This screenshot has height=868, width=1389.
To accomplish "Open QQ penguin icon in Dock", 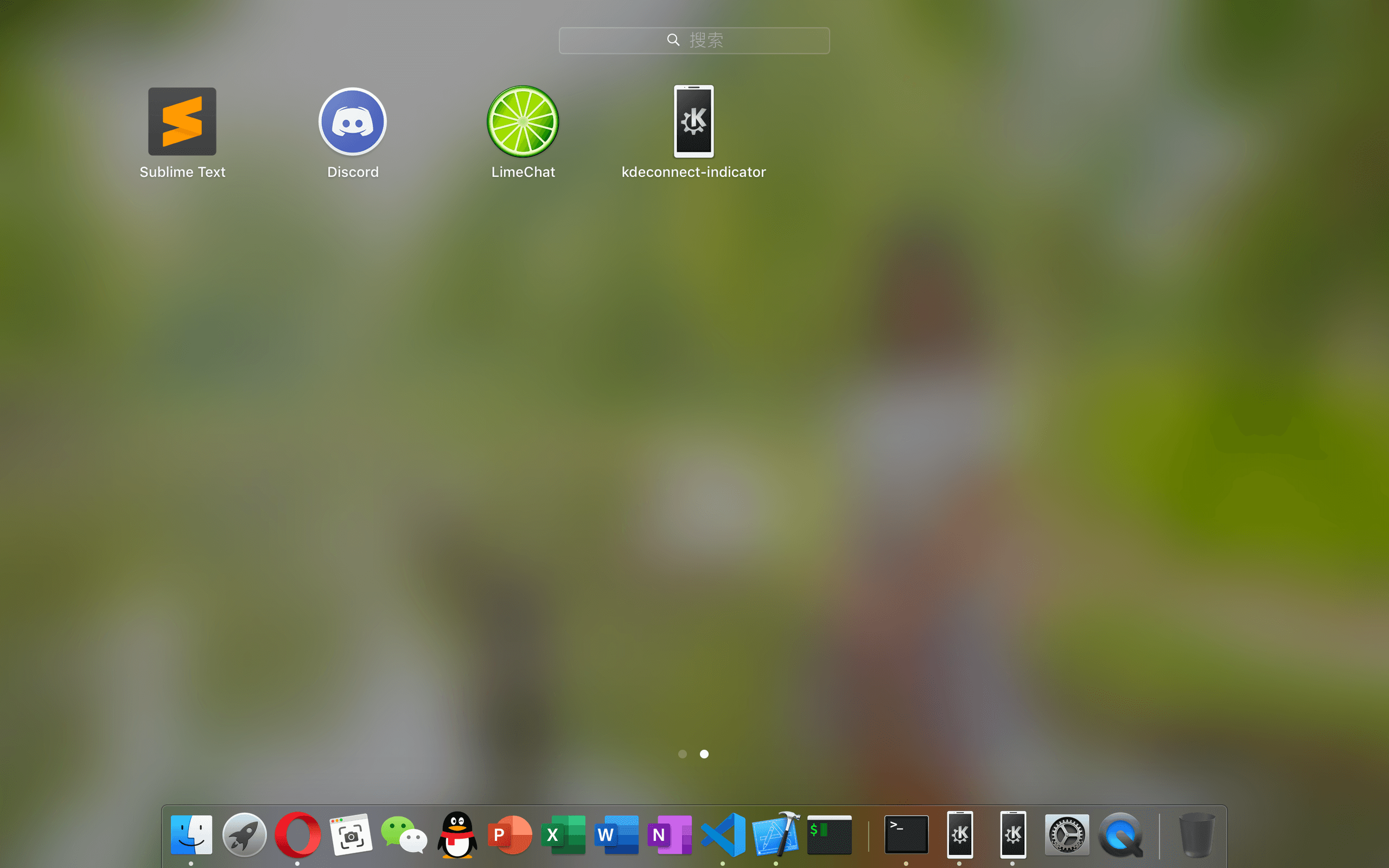I will (457, 835).
